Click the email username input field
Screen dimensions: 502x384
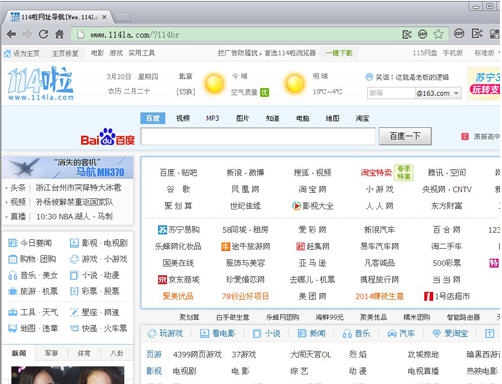point(391,93)
